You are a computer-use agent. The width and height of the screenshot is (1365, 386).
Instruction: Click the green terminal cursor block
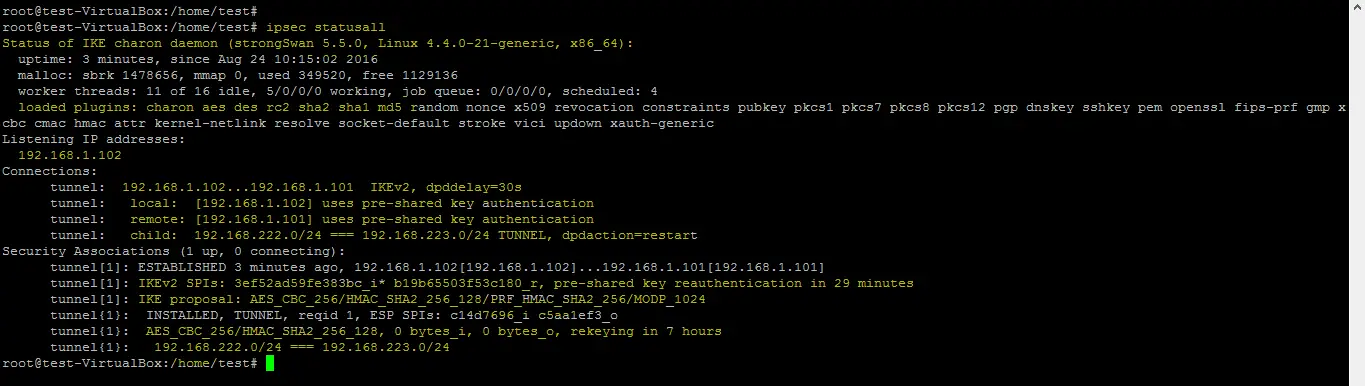270,363
